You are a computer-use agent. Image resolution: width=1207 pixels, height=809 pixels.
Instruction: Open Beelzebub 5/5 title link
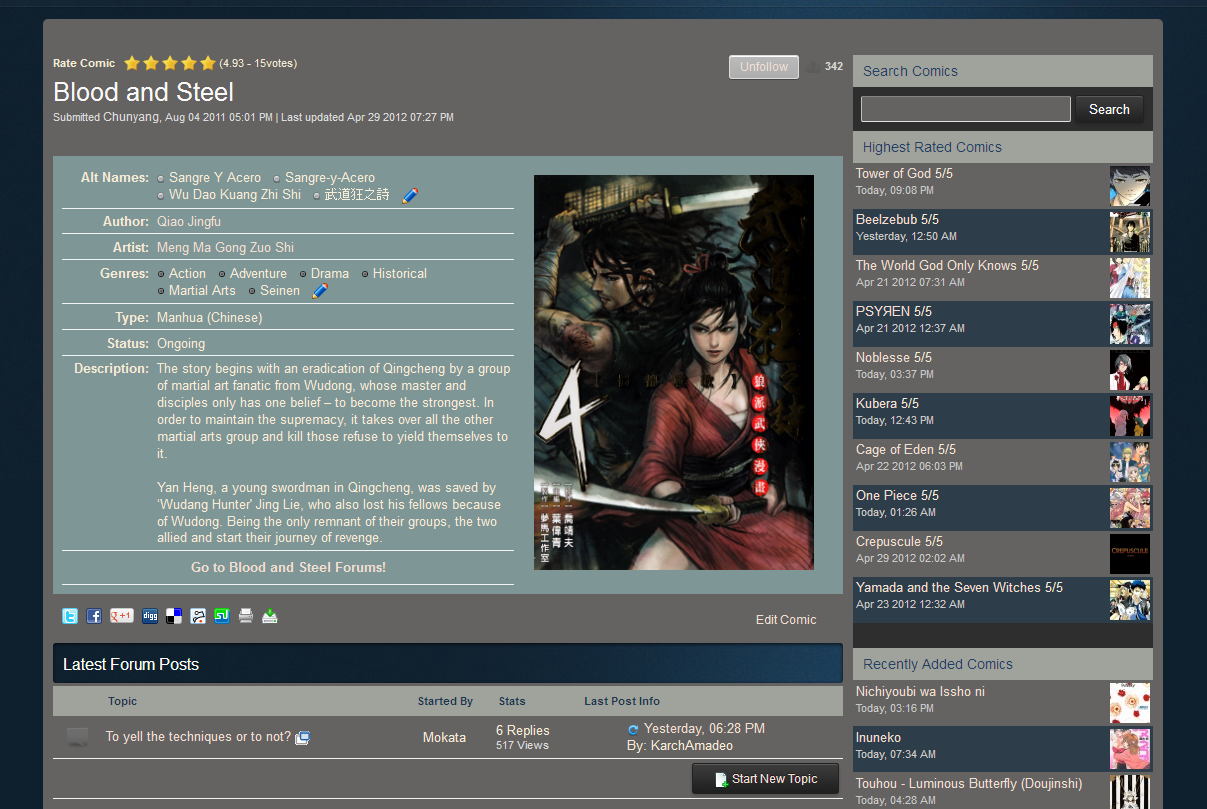897,219
